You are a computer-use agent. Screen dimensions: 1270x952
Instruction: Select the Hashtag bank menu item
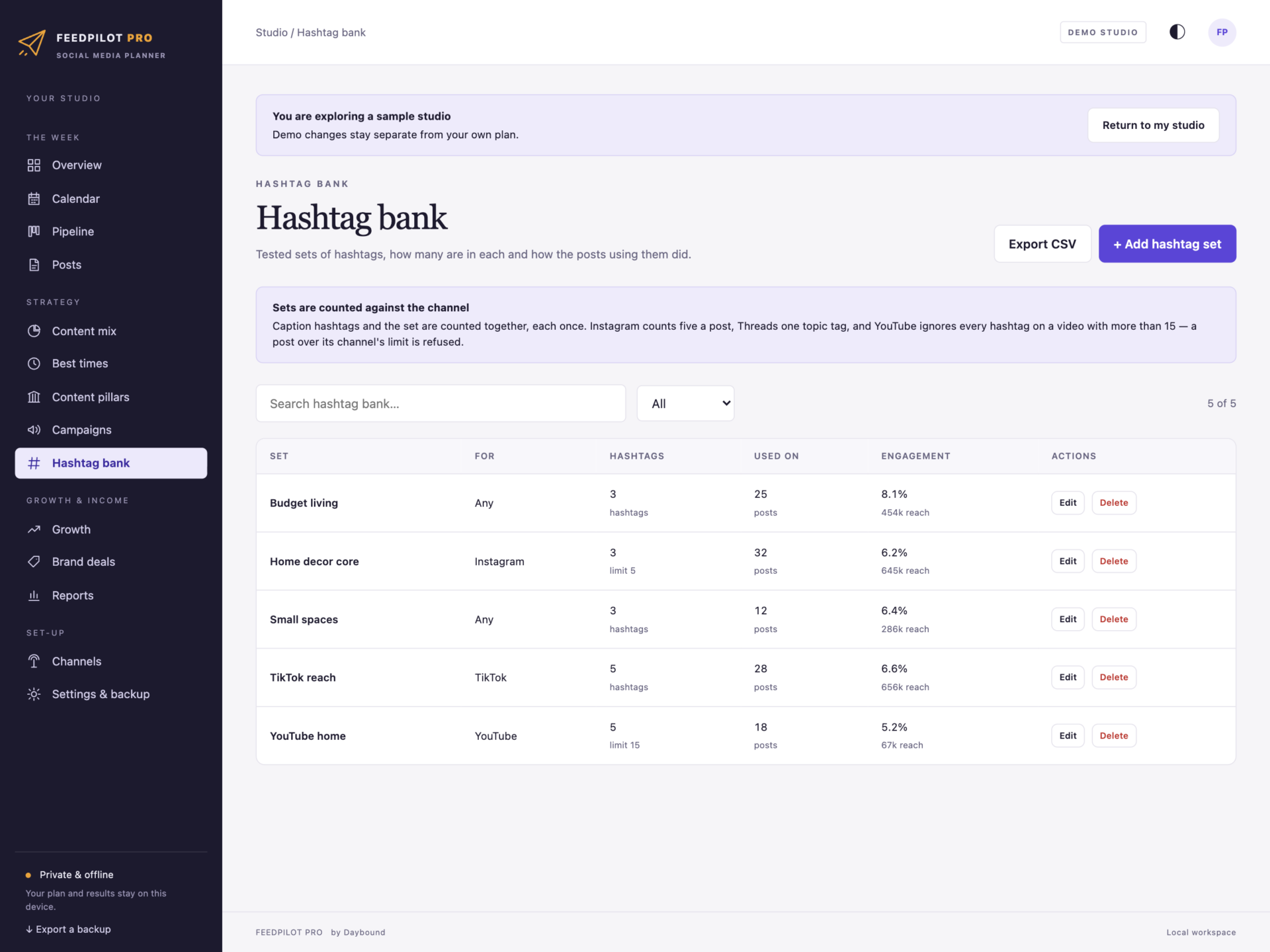[x=111, y=463]
